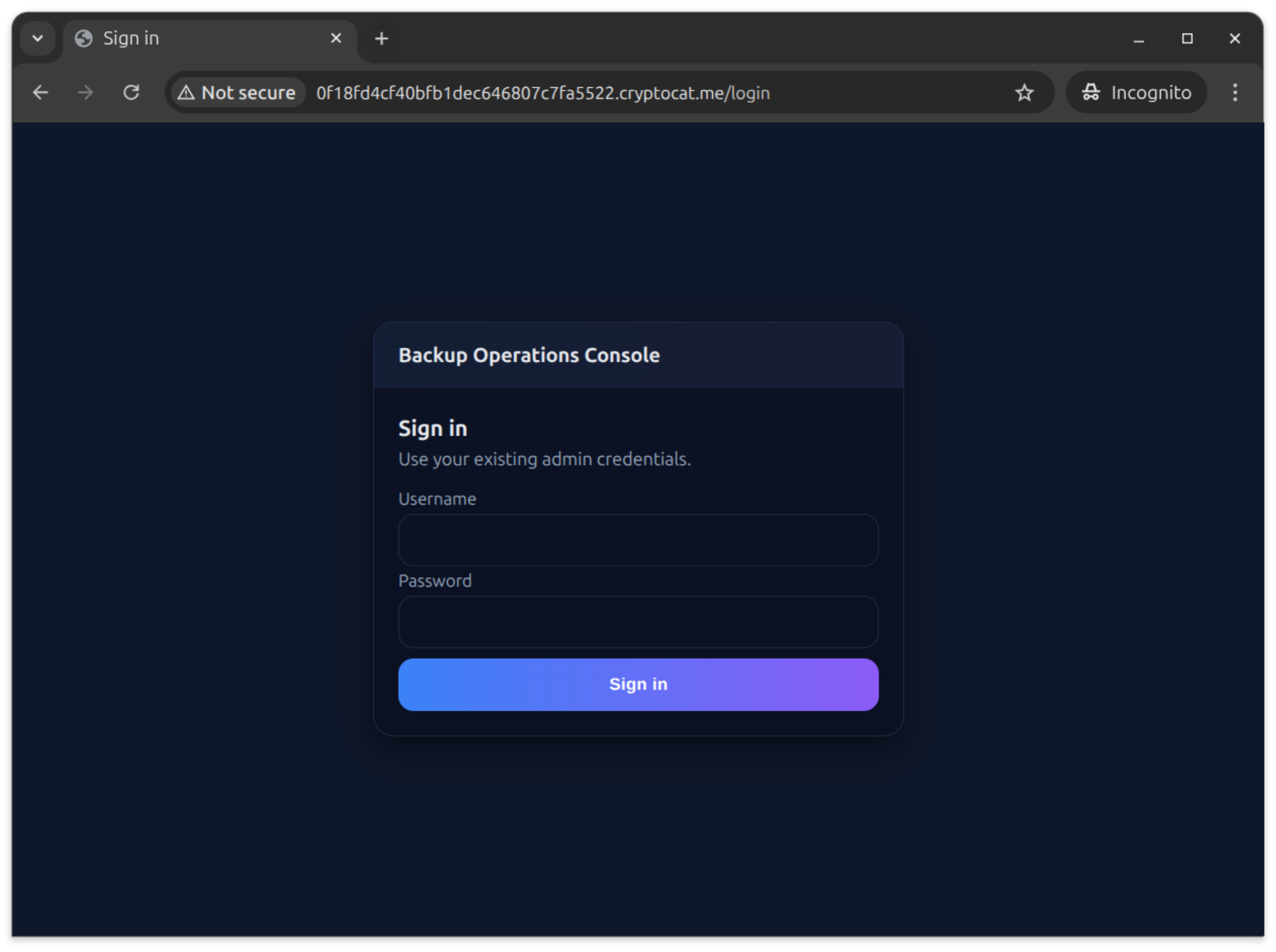Open the three-dot browser menu

[x=1234, y=92]
